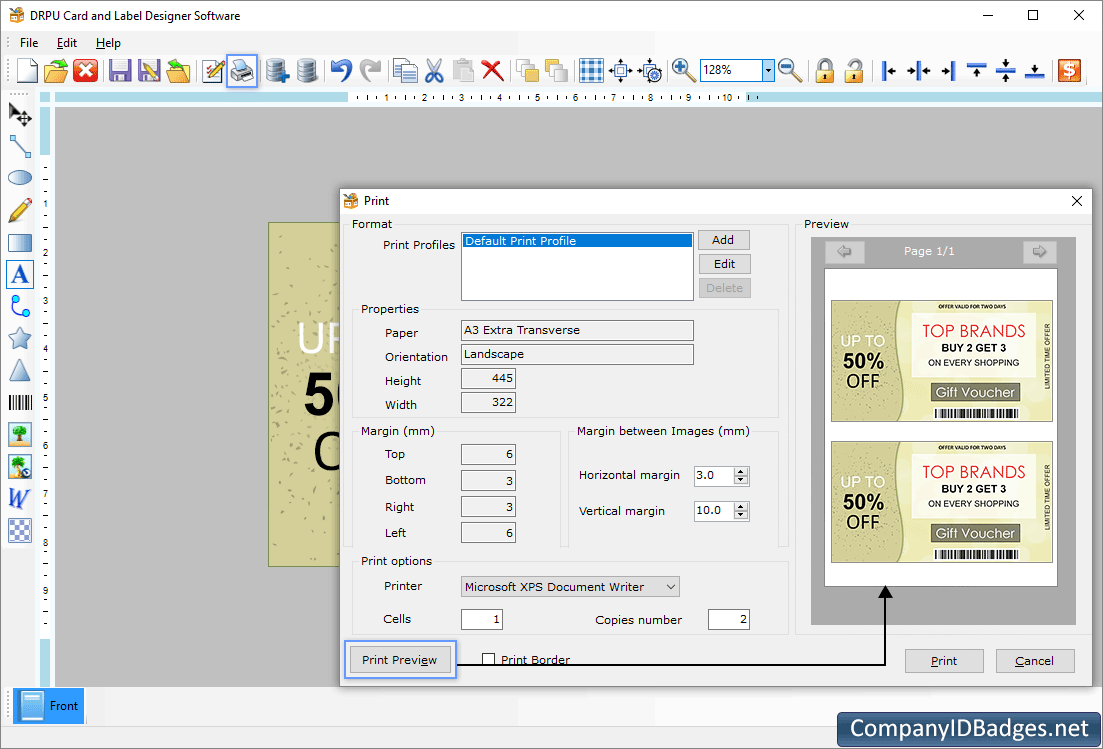
Task: Open the Help menu
Action: [x=108, y=43]
